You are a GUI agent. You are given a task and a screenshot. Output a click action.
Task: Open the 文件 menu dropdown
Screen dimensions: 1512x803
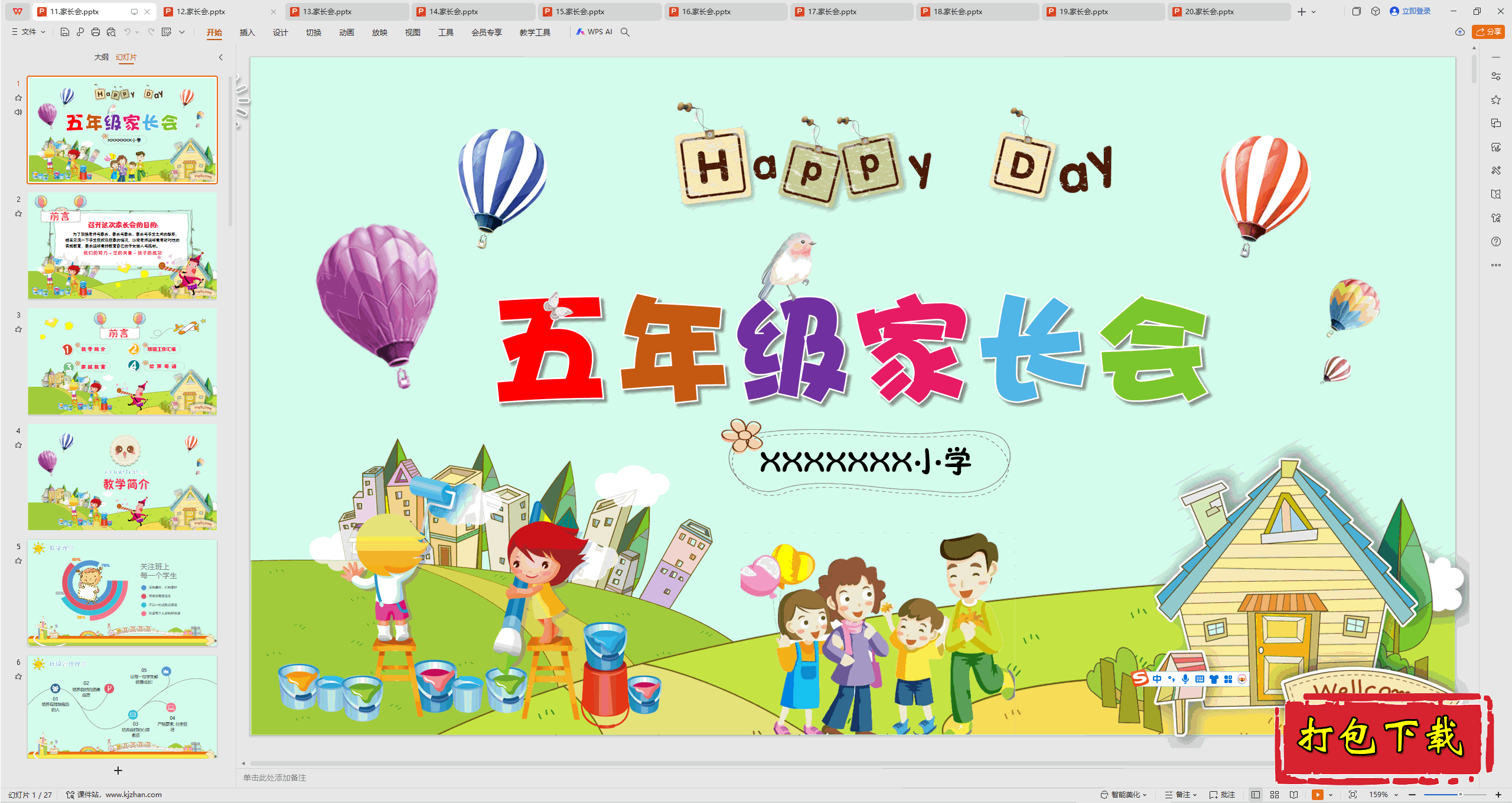[x=28, y=32]
